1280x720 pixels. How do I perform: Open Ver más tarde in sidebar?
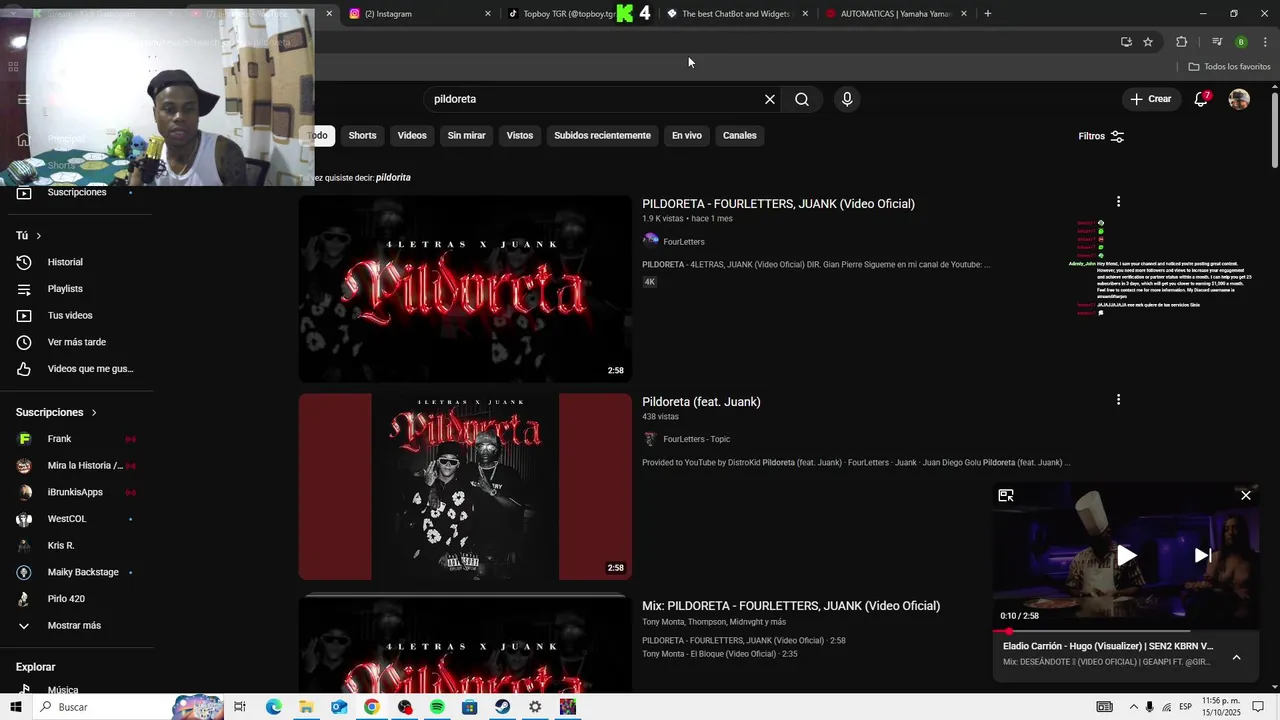coord(75,342)
